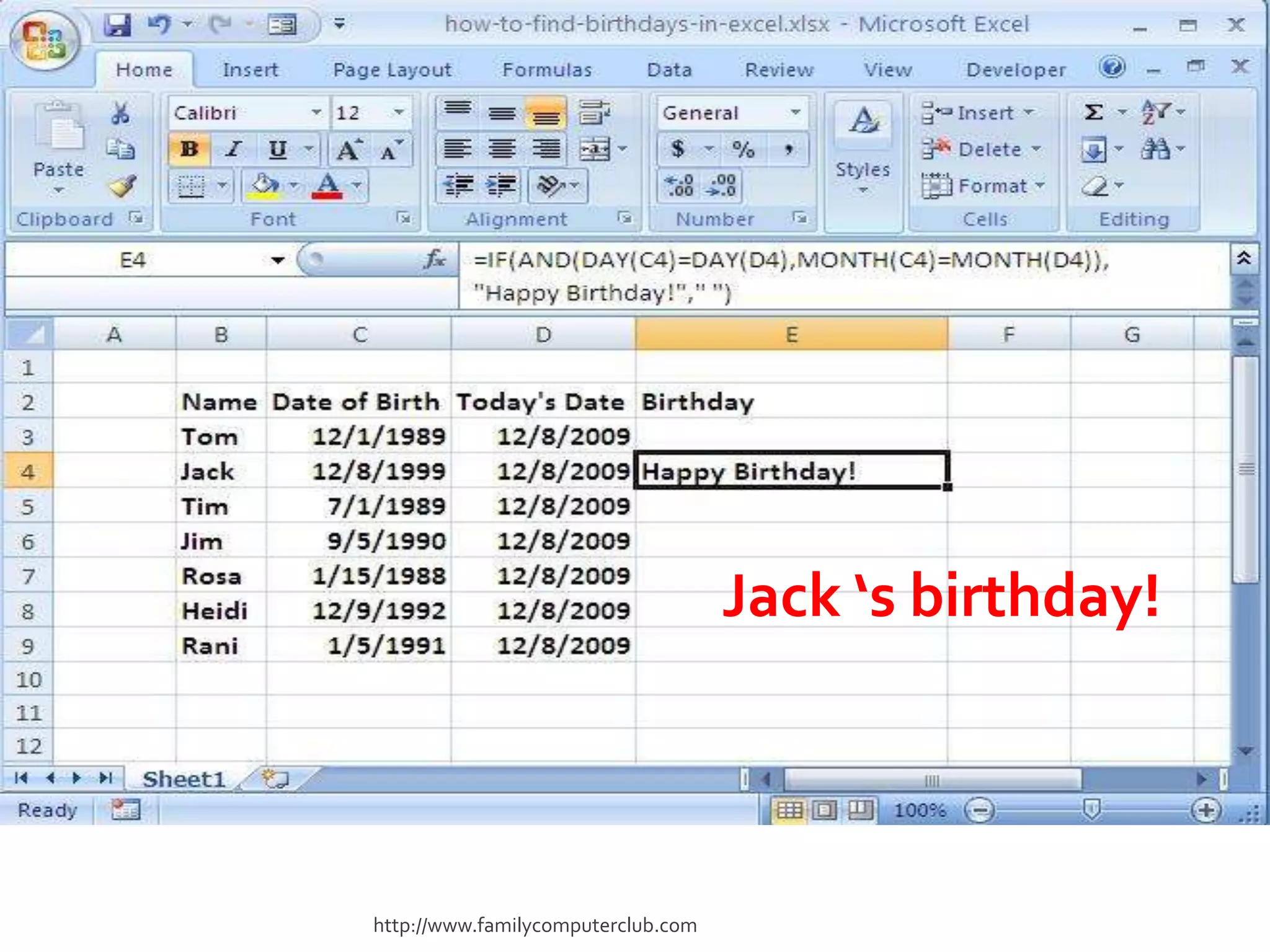The height and width of the screenshot is (952, 1270).
Task: Open the Font dialog launcher
Action: 404,218
